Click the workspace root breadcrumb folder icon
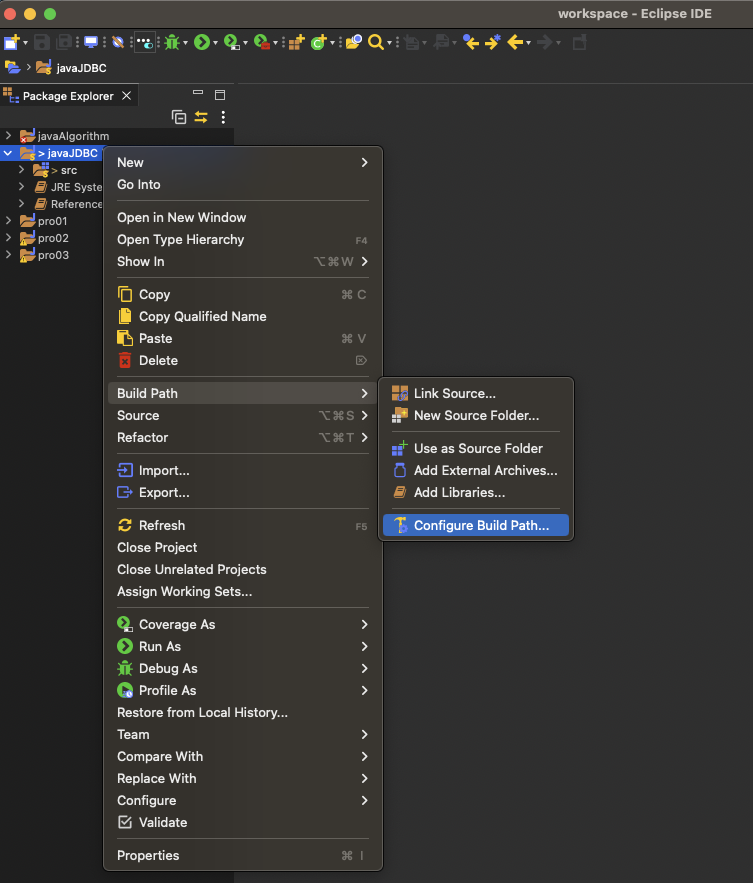The height and width of the screenshot is (883, 753). (12, 68)
